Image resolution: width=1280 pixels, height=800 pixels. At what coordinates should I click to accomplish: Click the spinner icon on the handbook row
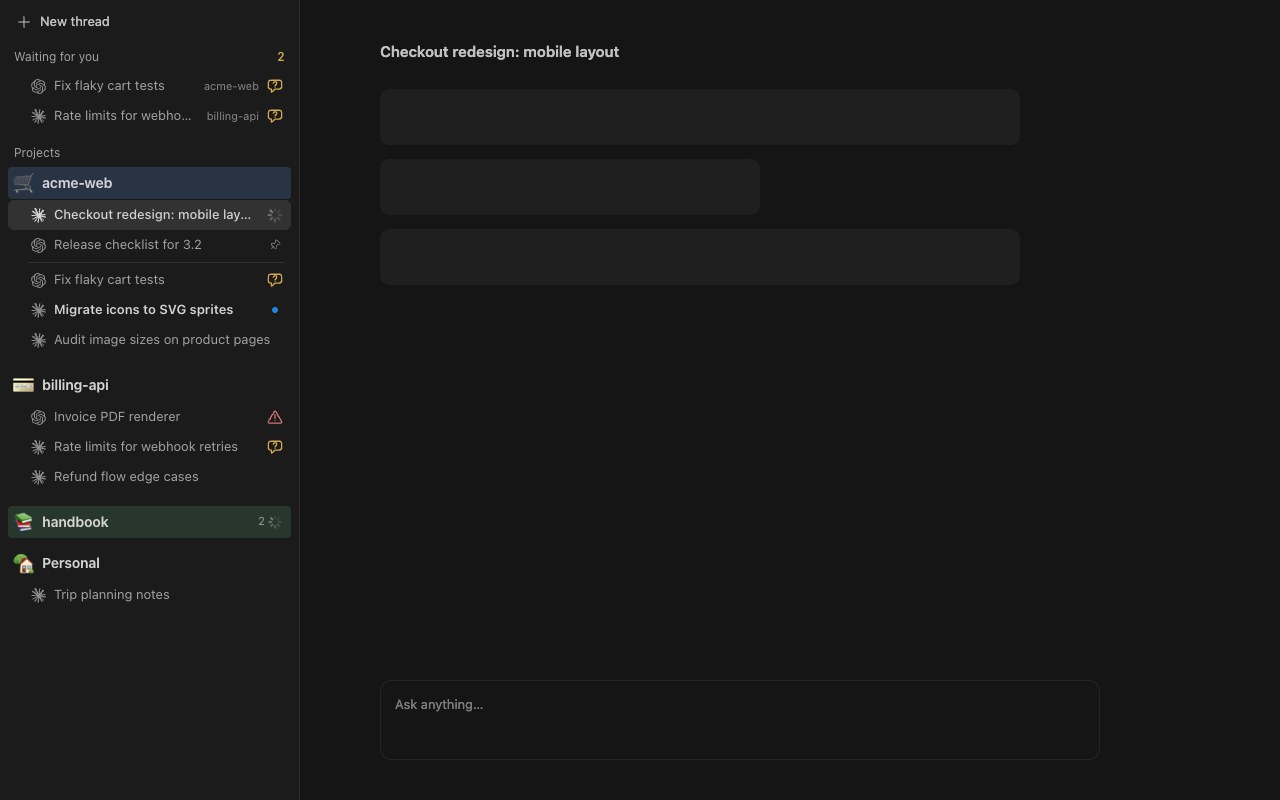(x=275, y=522)
